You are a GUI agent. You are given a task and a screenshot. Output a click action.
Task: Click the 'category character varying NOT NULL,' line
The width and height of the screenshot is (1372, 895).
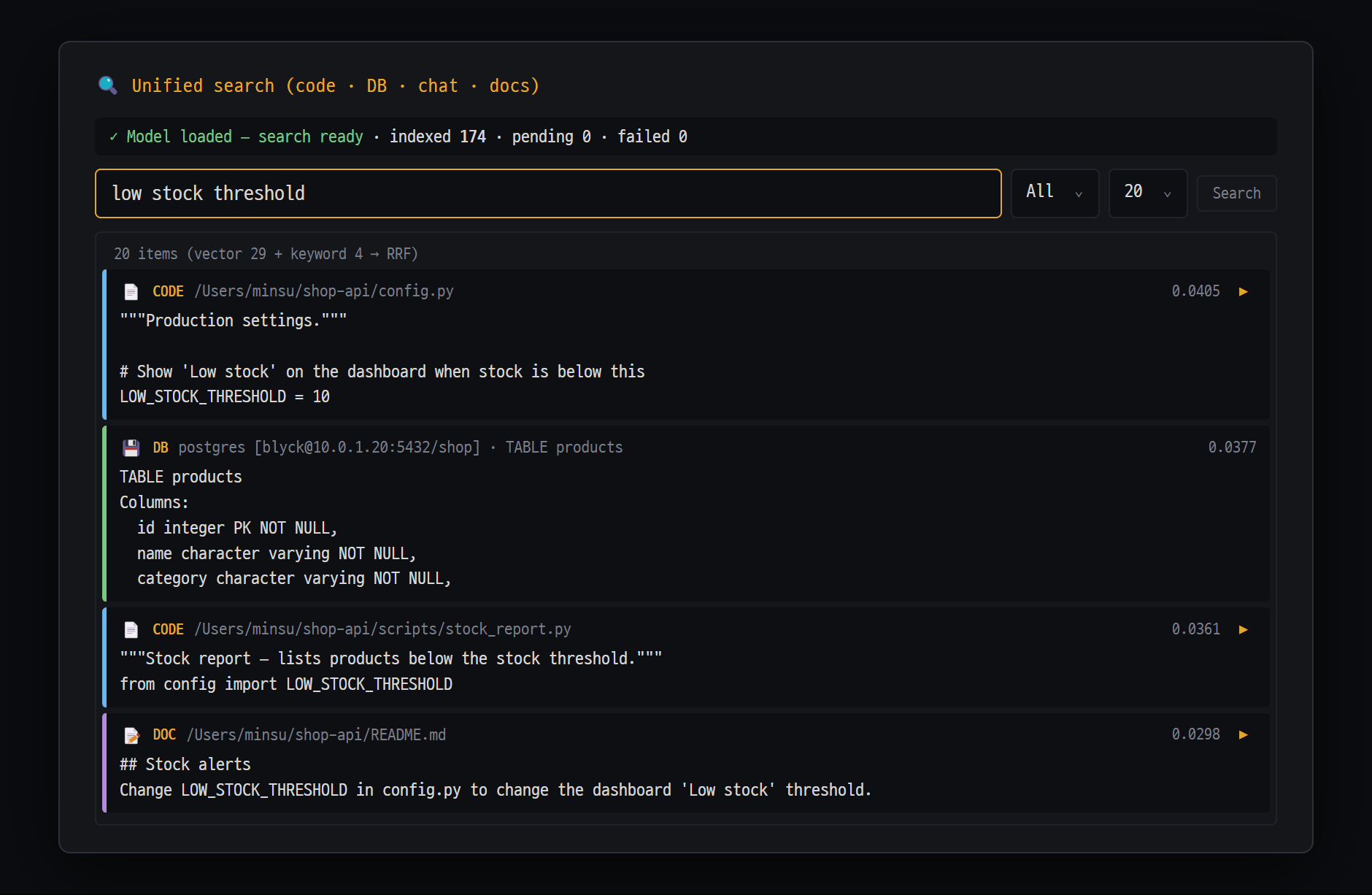(x=294, y=578)
